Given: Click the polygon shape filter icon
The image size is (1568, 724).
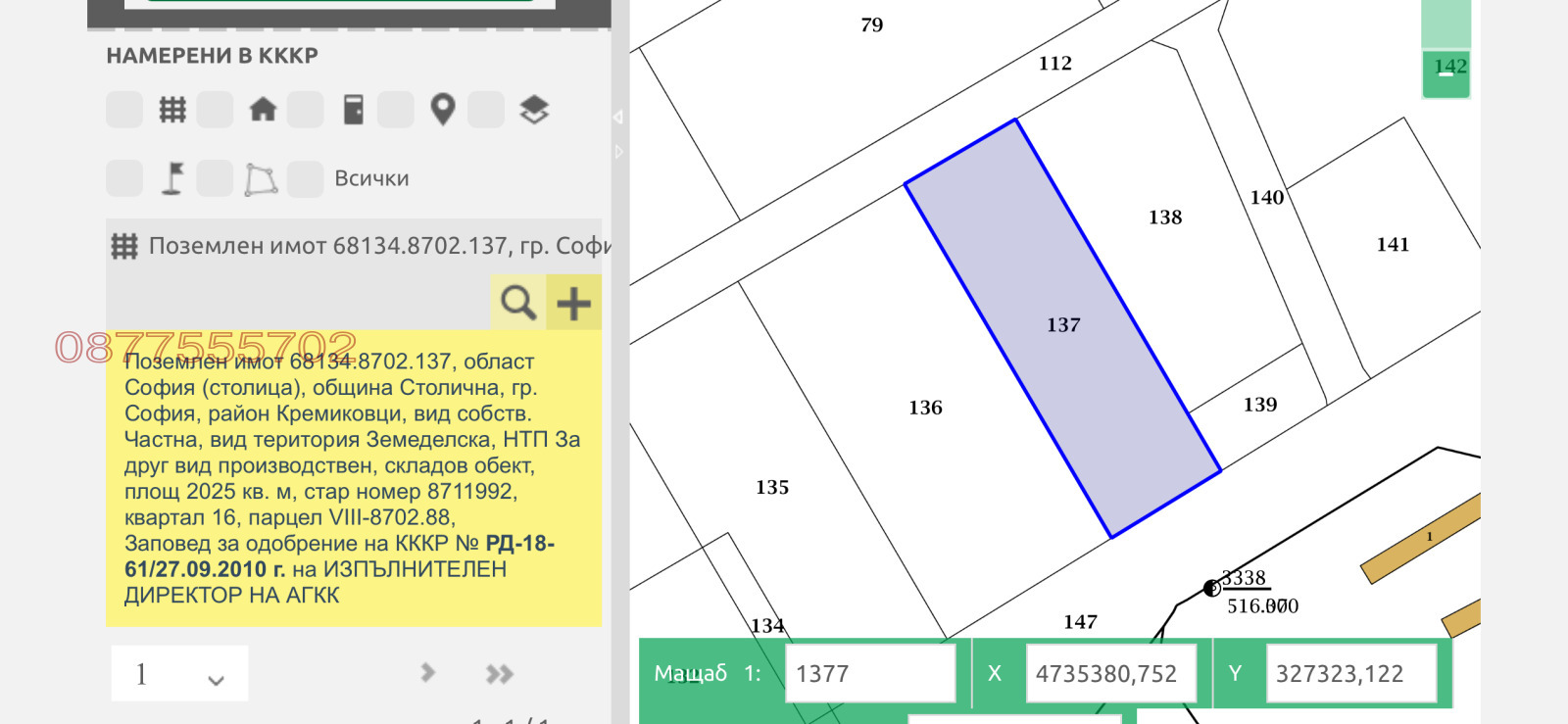Looking at the screenshot, I should coord(261,179).
